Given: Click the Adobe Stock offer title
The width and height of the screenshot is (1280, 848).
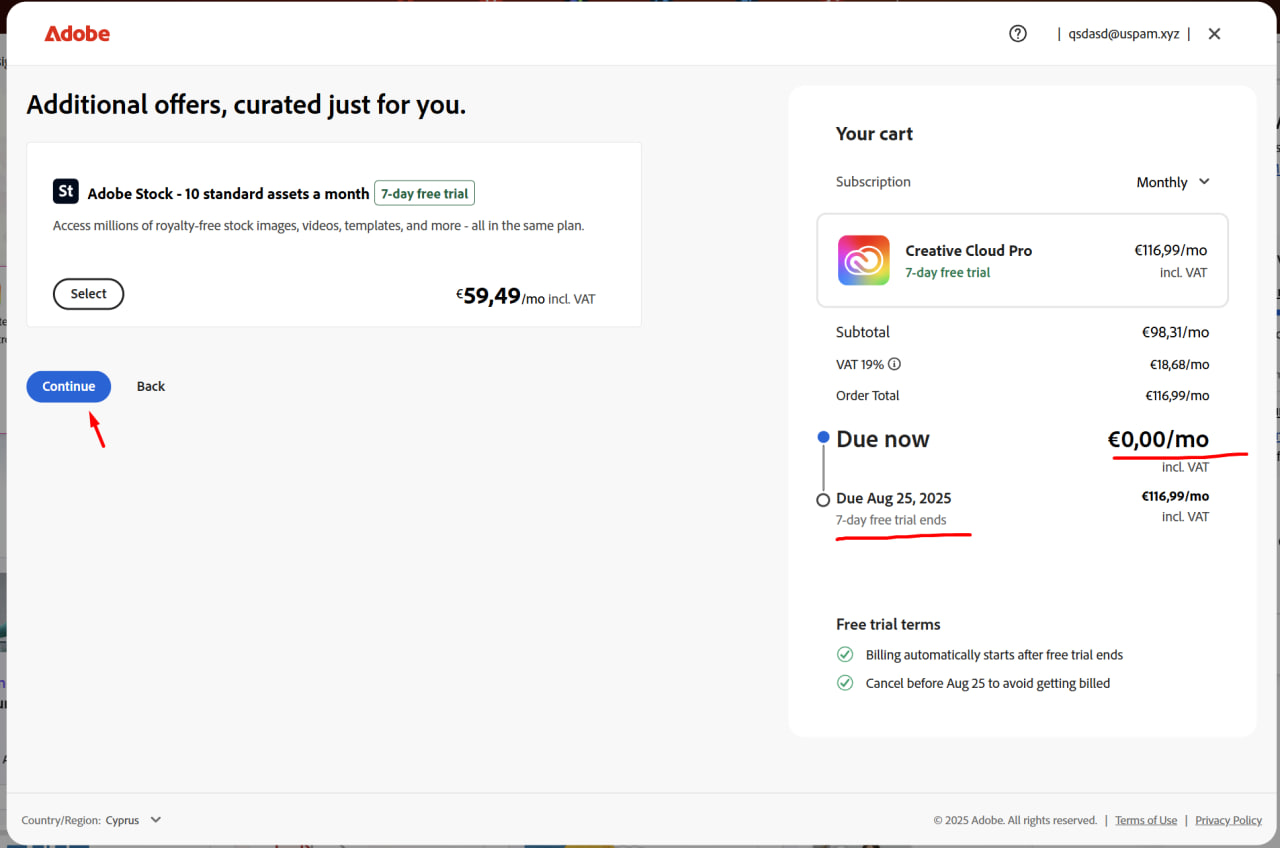Looking at the screenshot, I should pos(228,194).
